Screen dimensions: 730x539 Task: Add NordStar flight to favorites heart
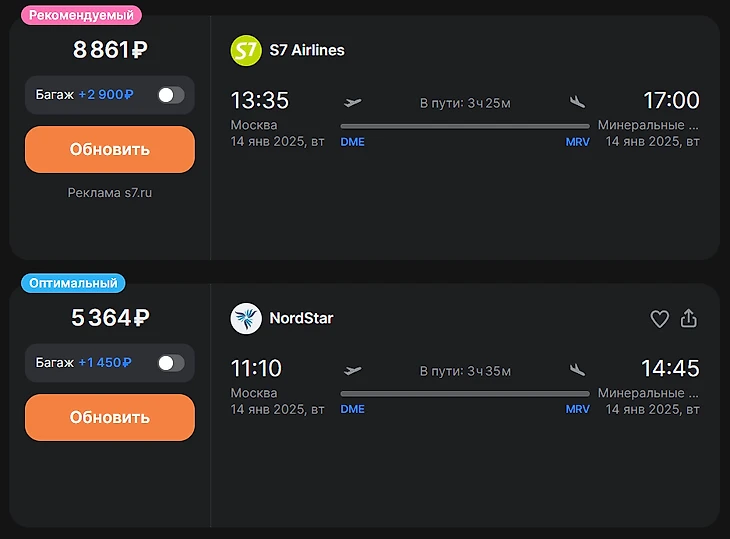[659, 319]
